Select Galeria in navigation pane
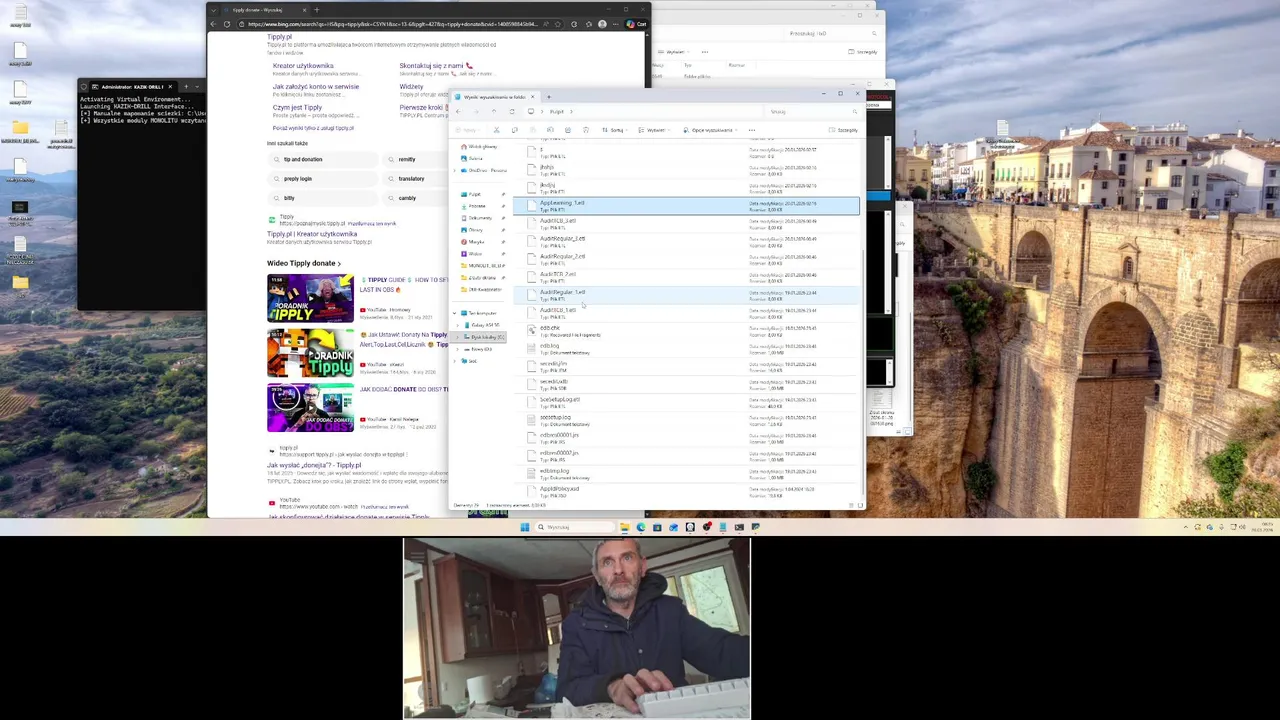Viewport: 1280px width, 720px height. (x=472, y=158)
